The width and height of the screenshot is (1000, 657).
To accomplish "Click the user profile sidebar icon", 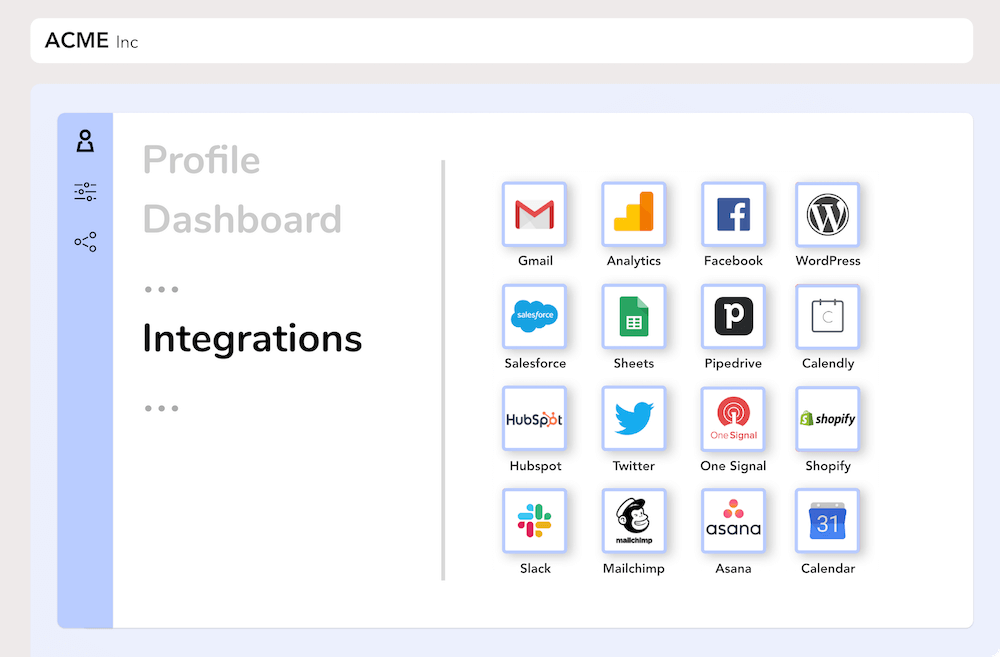I will coord(85,141).
